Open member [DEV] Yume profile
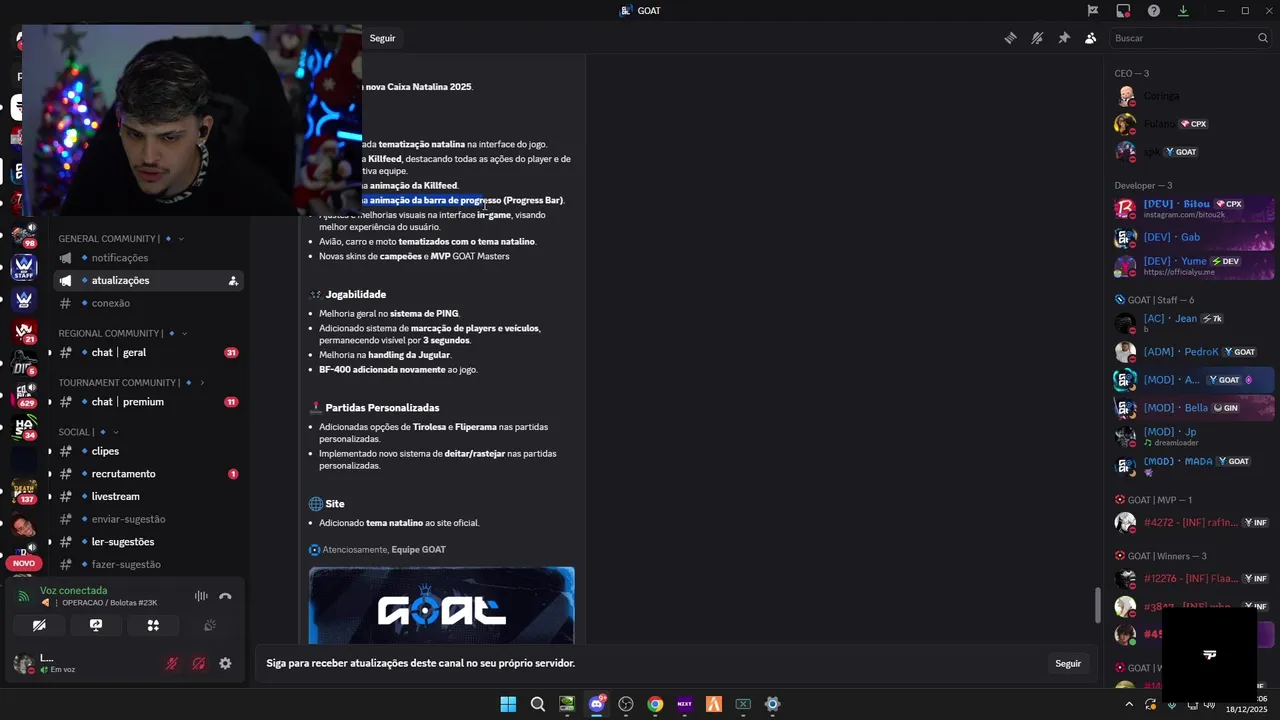The height and width of the screenshot is (720, 1280). click(x=1193, y=266)
